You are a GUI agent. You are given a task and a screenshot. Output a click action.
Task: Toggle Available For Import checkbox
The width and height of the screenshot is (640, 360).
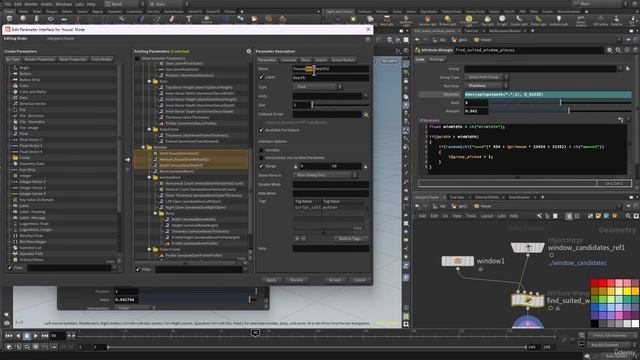[261, 130]
